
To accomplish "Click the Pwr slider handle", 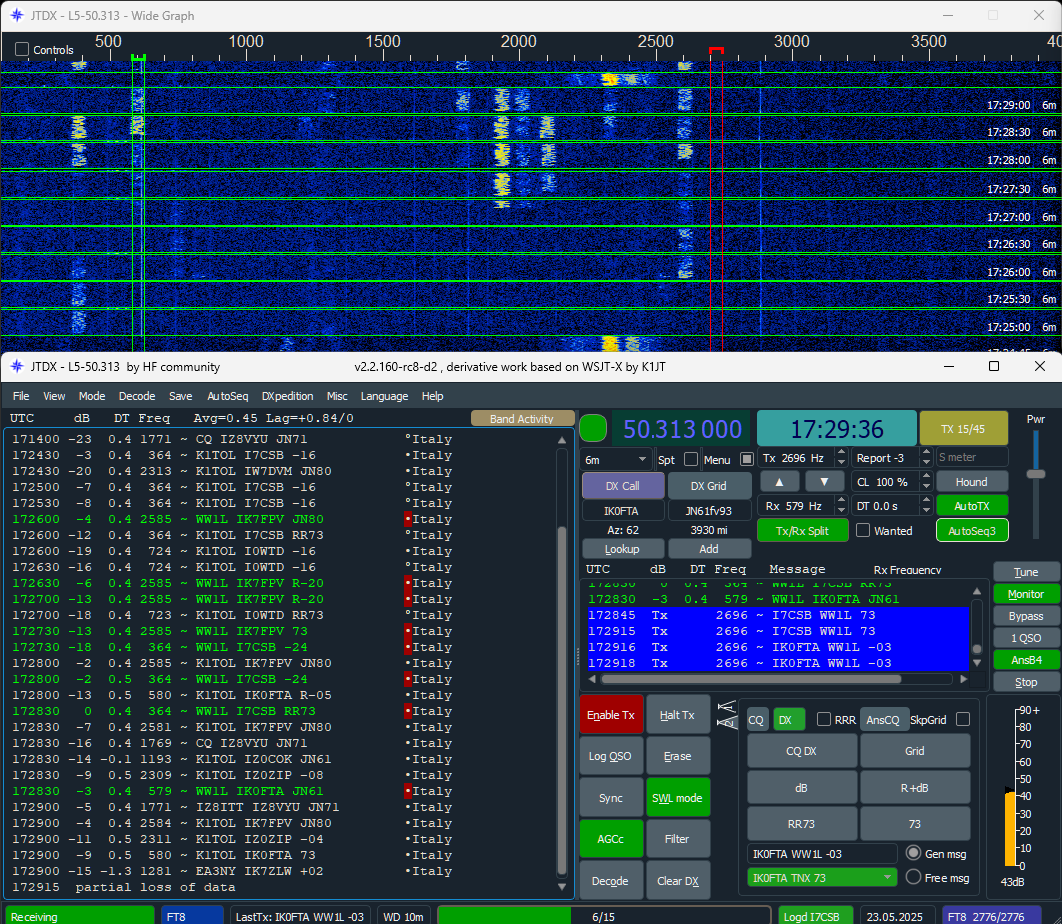I will coord(1036,474).
